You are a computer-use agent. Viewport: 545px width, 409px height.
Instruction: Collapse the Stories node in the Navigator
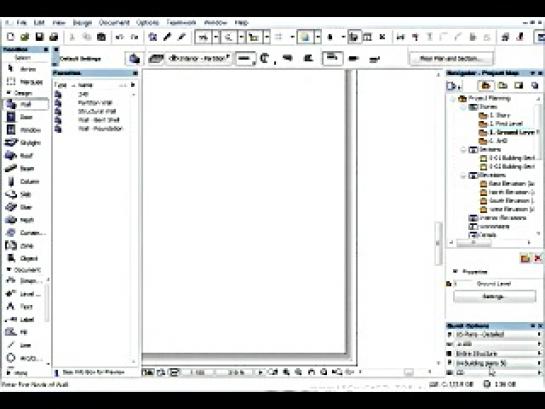point(463,107)
